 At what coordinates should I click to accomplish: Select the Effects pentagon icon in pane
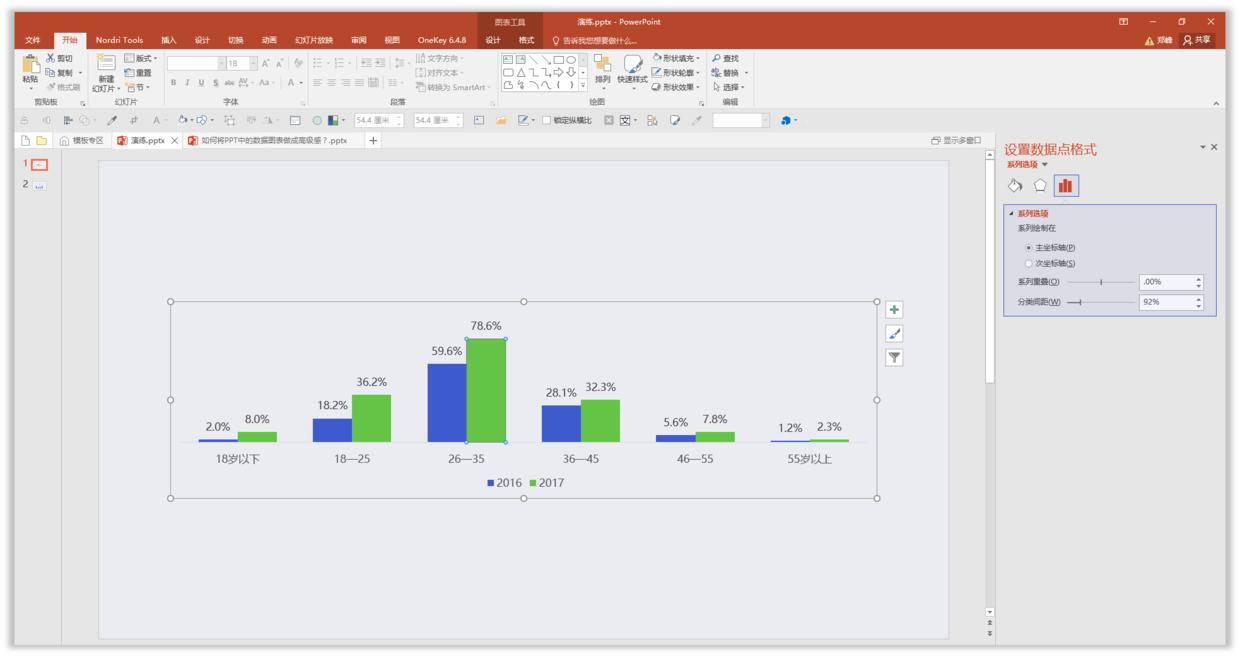point(1040,185)
